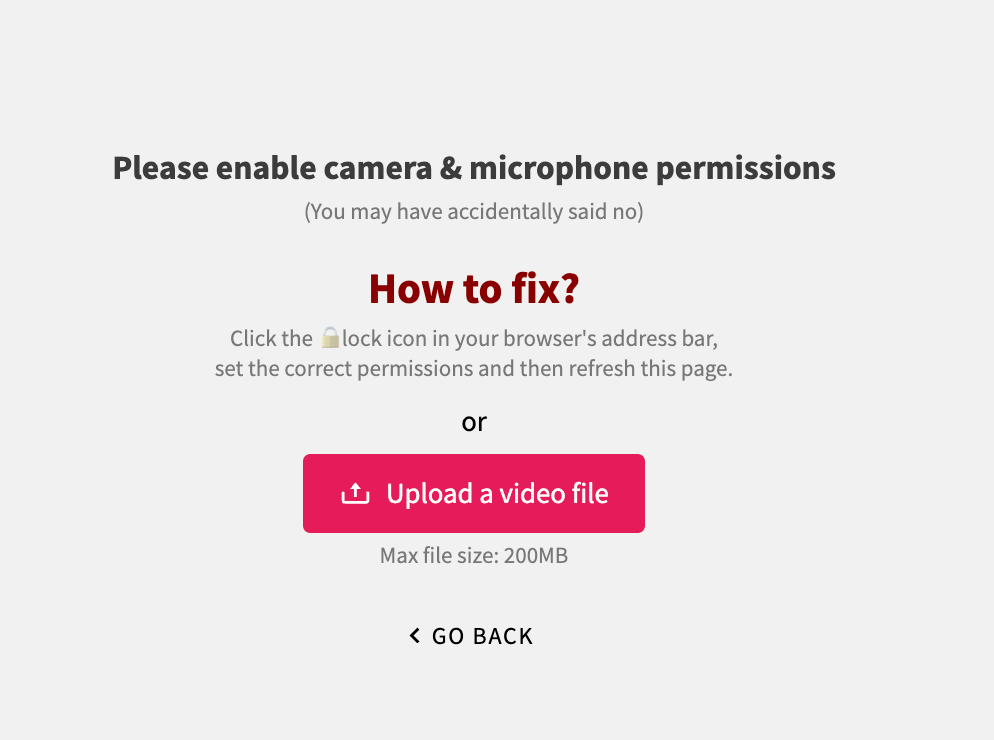Click the "200MB" size value
Screen dimensions: 994x740
pos(536,556)
